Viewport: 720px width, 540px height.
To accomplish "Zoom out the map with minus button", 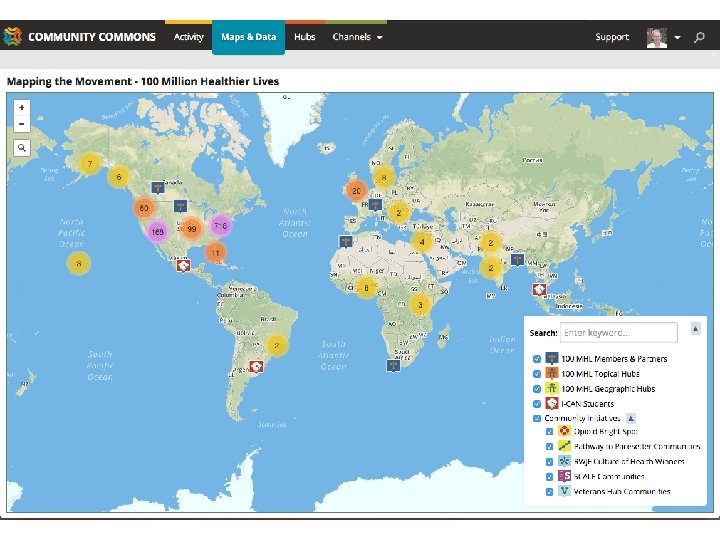I will [22, 124].
